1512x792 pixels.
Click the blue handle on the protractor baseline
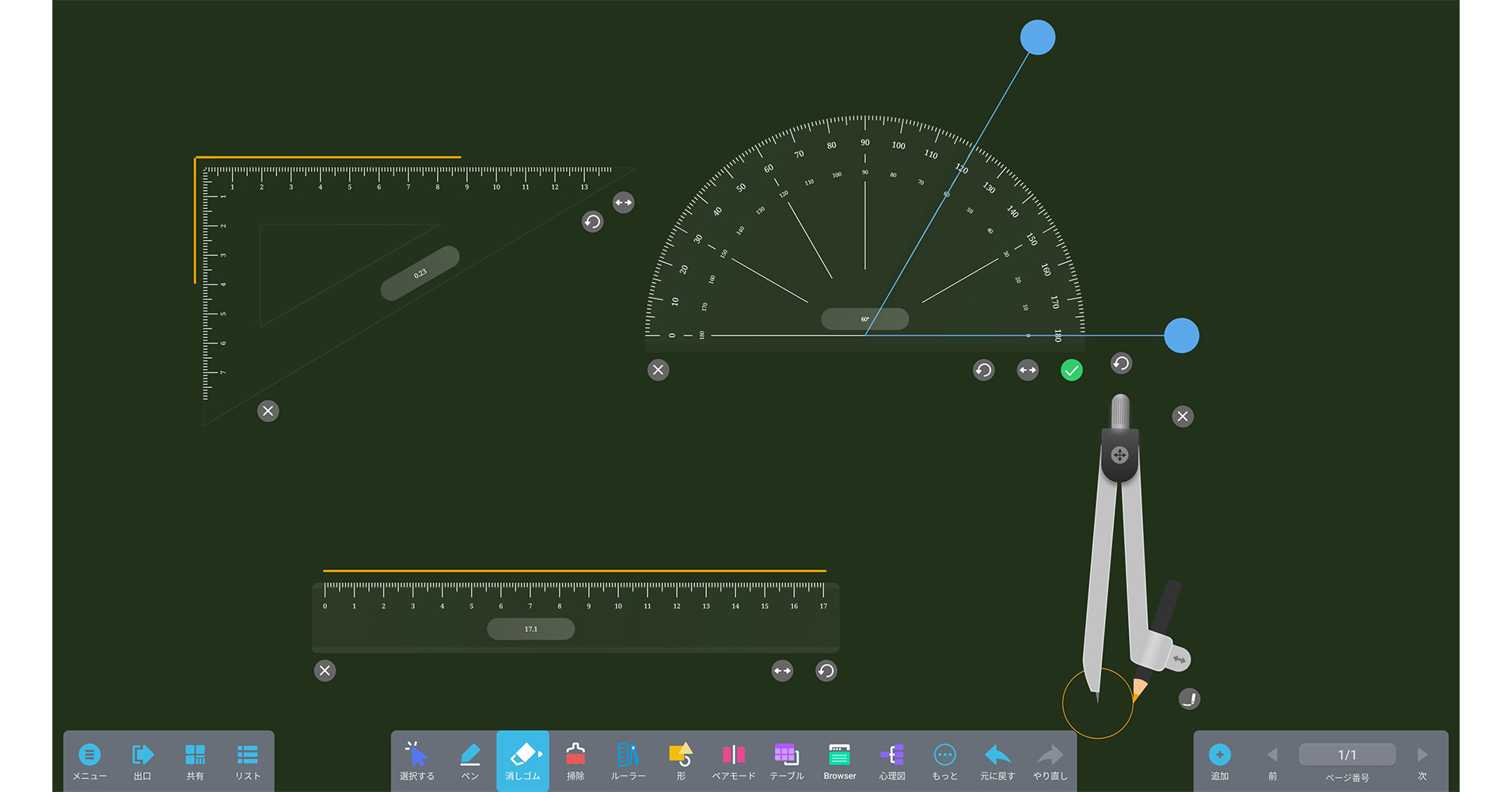tap(1182, 336)
